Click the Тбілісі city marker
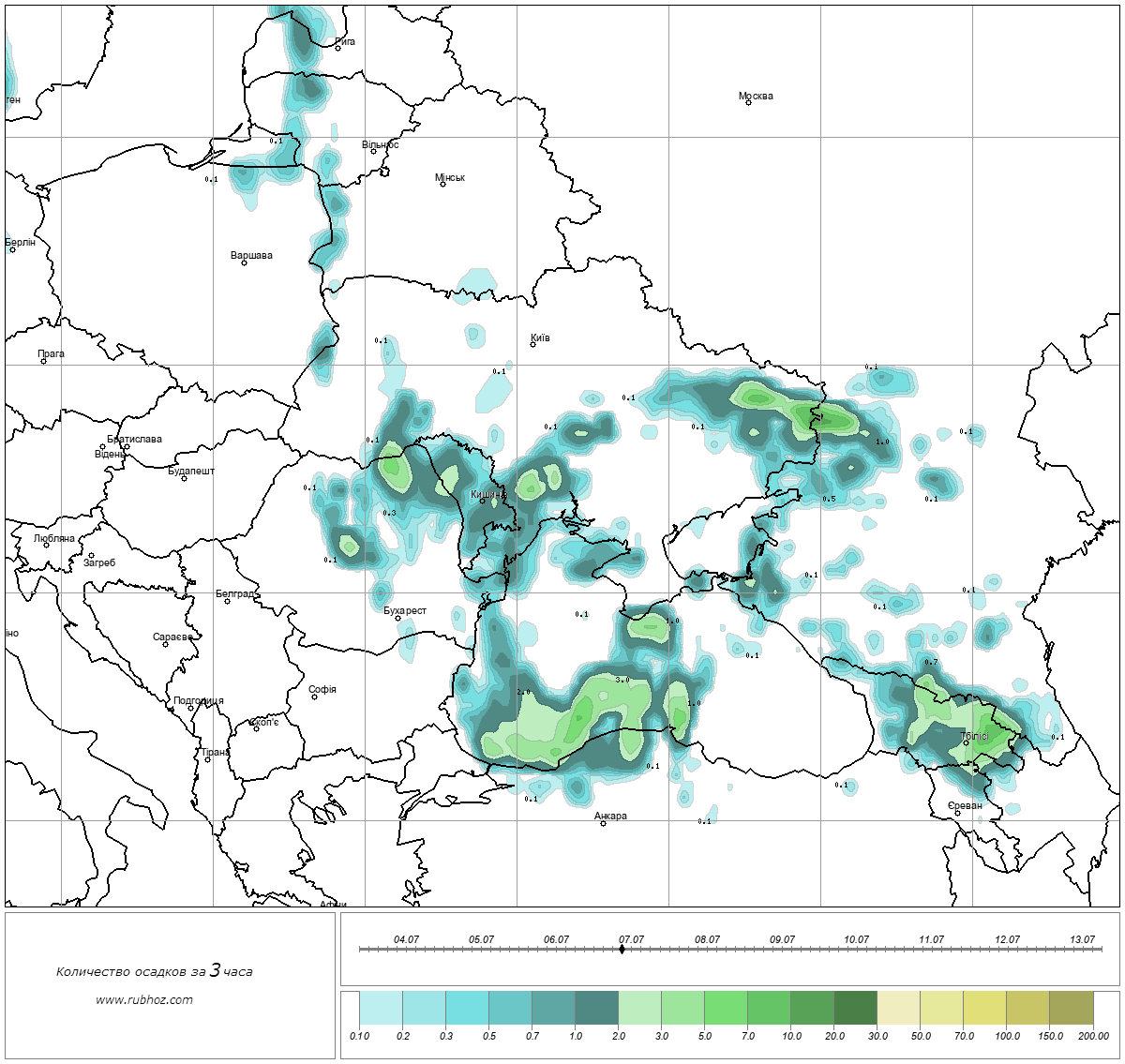Image resolution: width=1125 pixels, height=1064 pixels. click(x=967, y=743)
